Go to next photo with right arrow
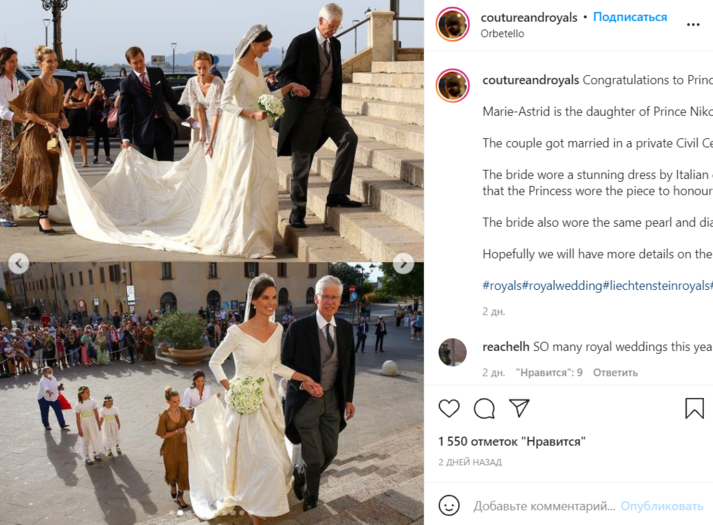Viewport: 713px width, 525px height. (x=403, y=263)
